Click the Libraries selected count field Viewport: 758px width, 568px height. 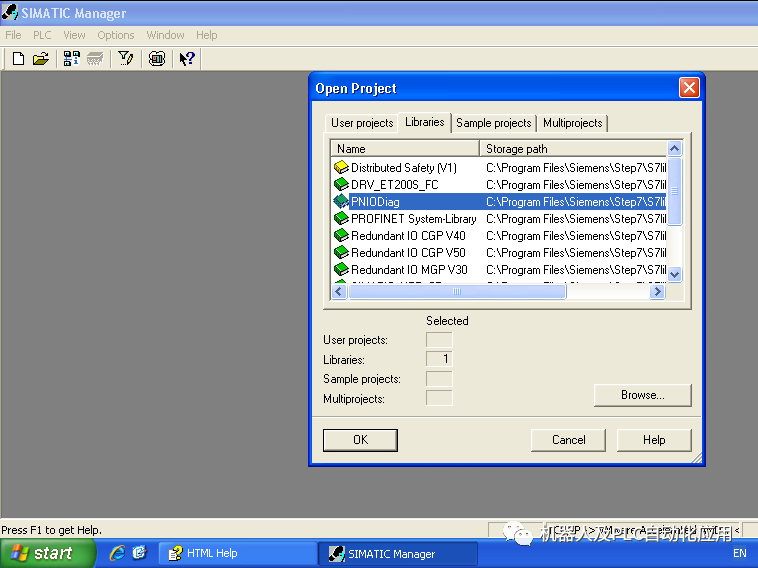[439, 359]
